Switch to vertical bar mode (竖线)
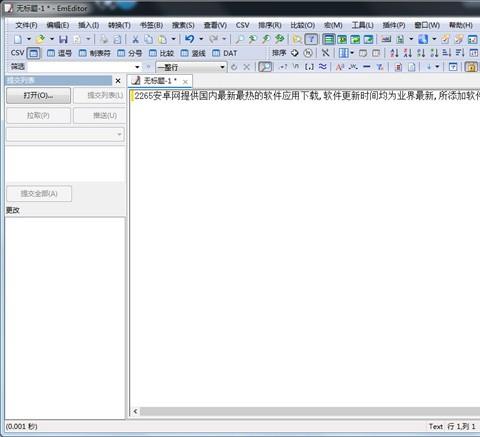This screenshot has height=437, width=480. 193,53
